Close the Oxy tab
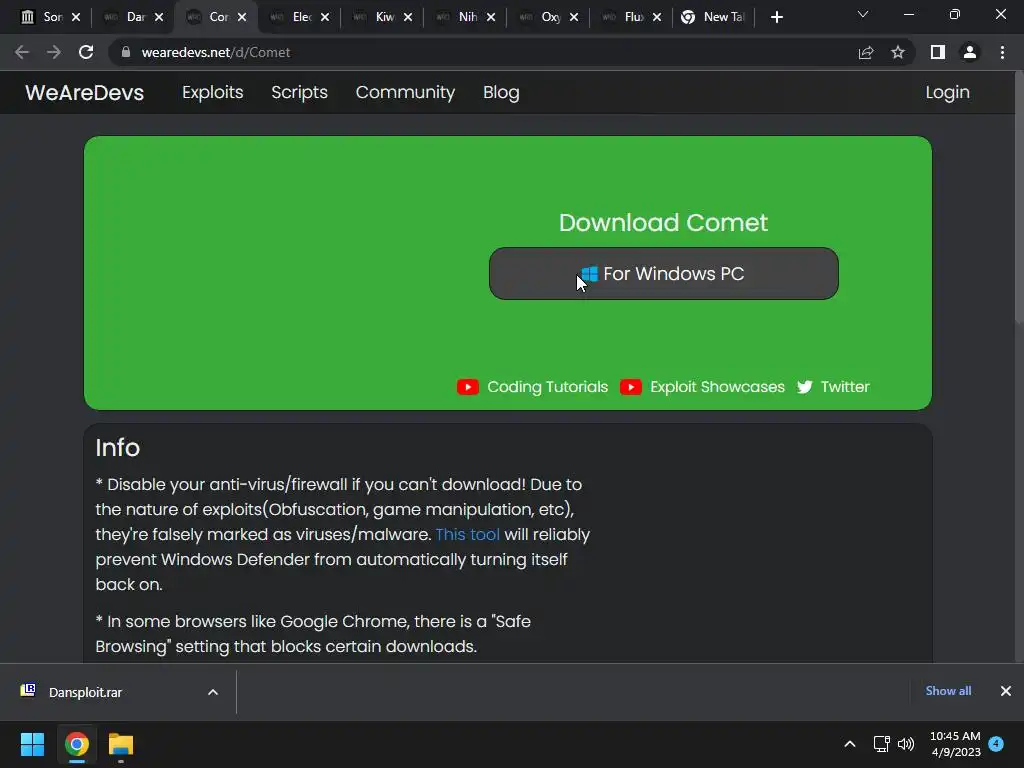Viewport: 1024px width, 768px height. click(x=574, y=17)
